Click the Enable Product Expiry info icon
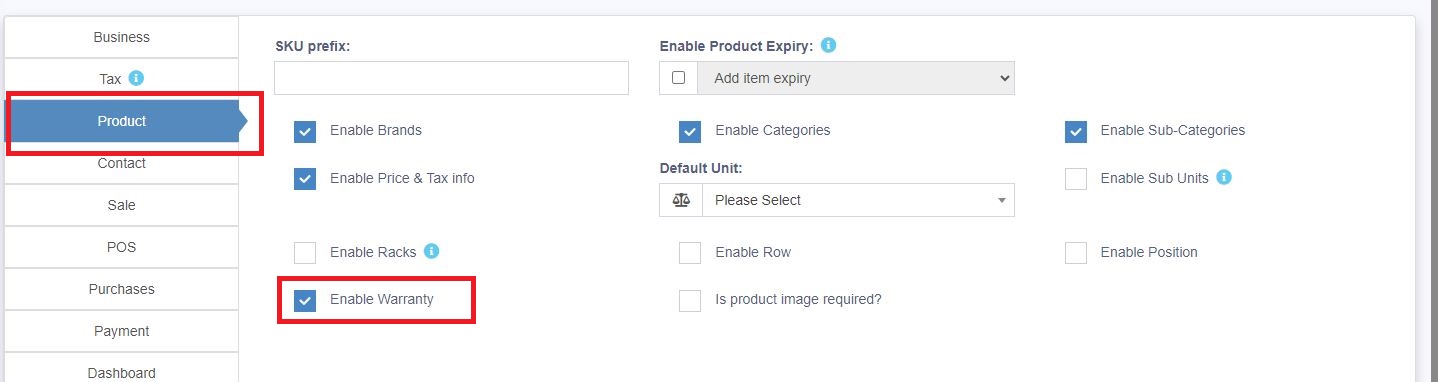This screenshot has height=382, width=1438. (x=828, y=46)
